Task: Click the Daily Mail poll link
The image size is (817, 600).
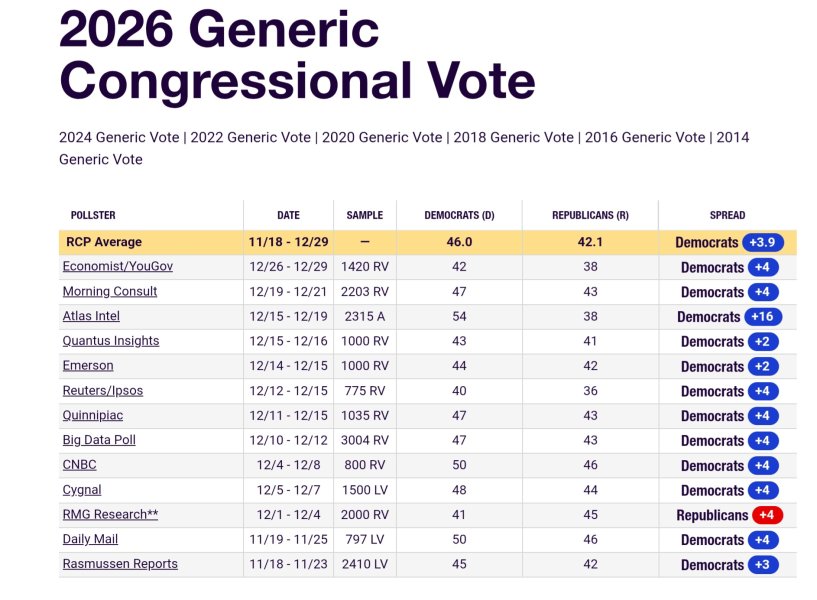Action: point(91,540)
